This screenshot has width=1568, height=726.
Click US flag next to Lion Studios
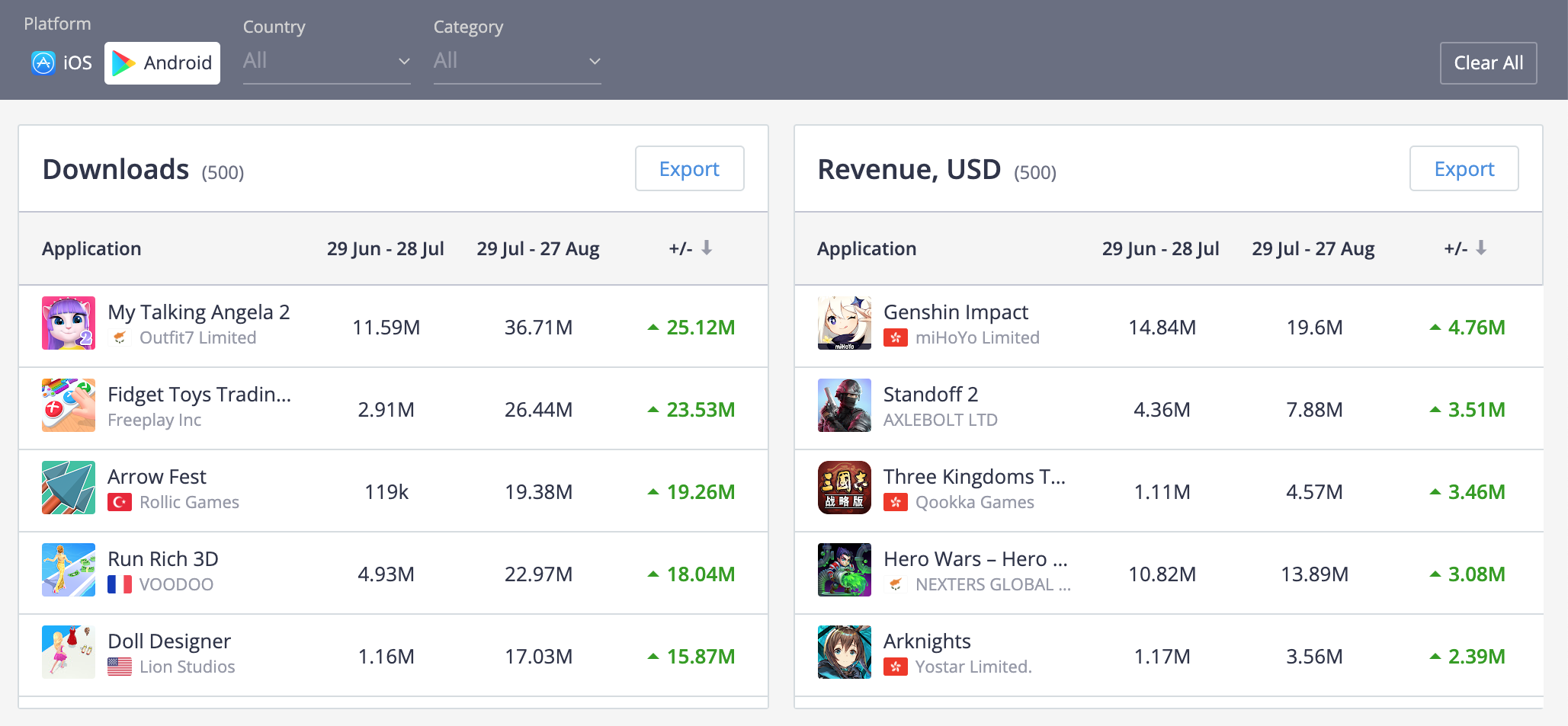(120, 667)
